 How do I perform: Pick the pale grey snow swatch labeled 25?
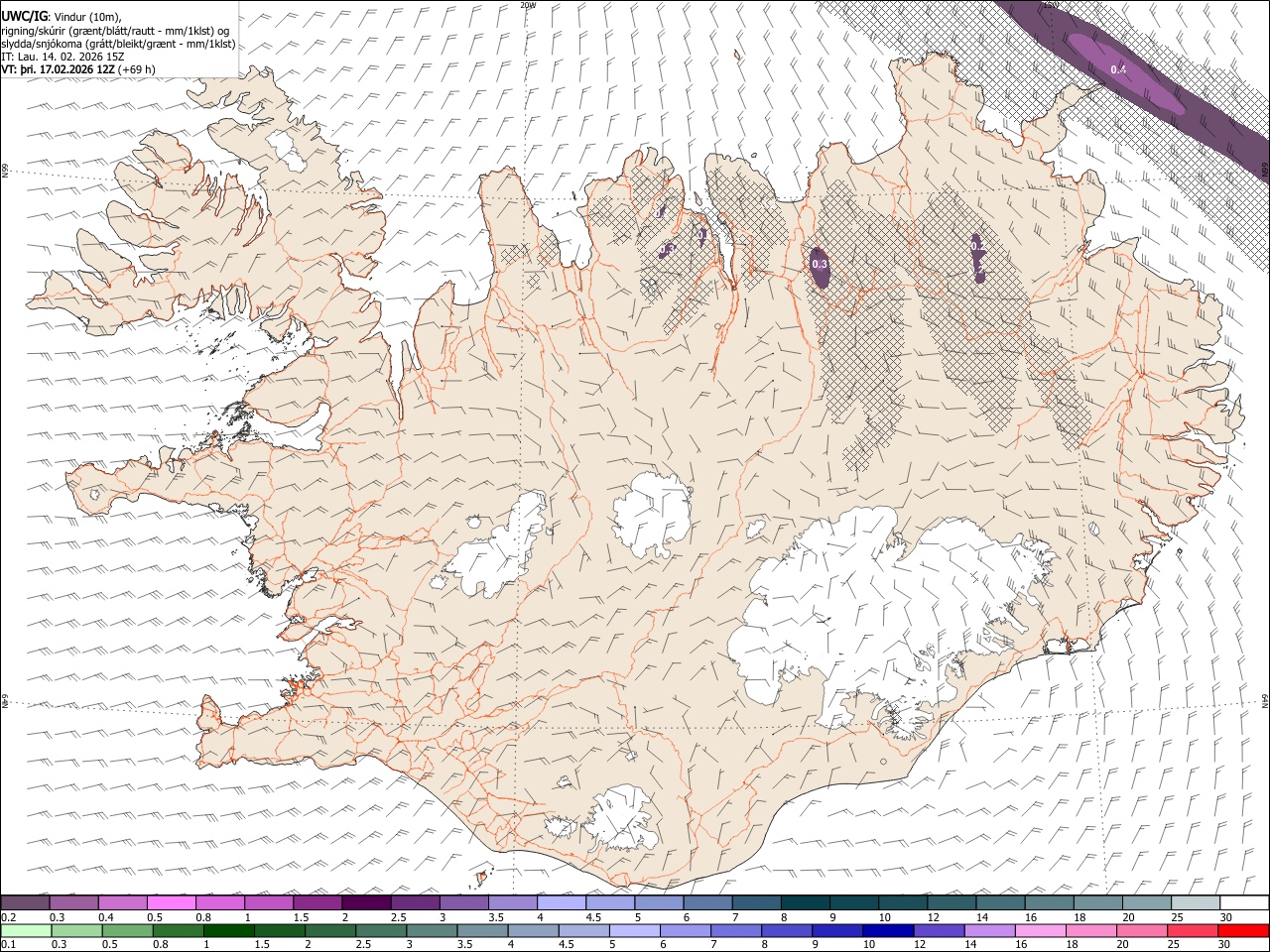pos(1195,902)
